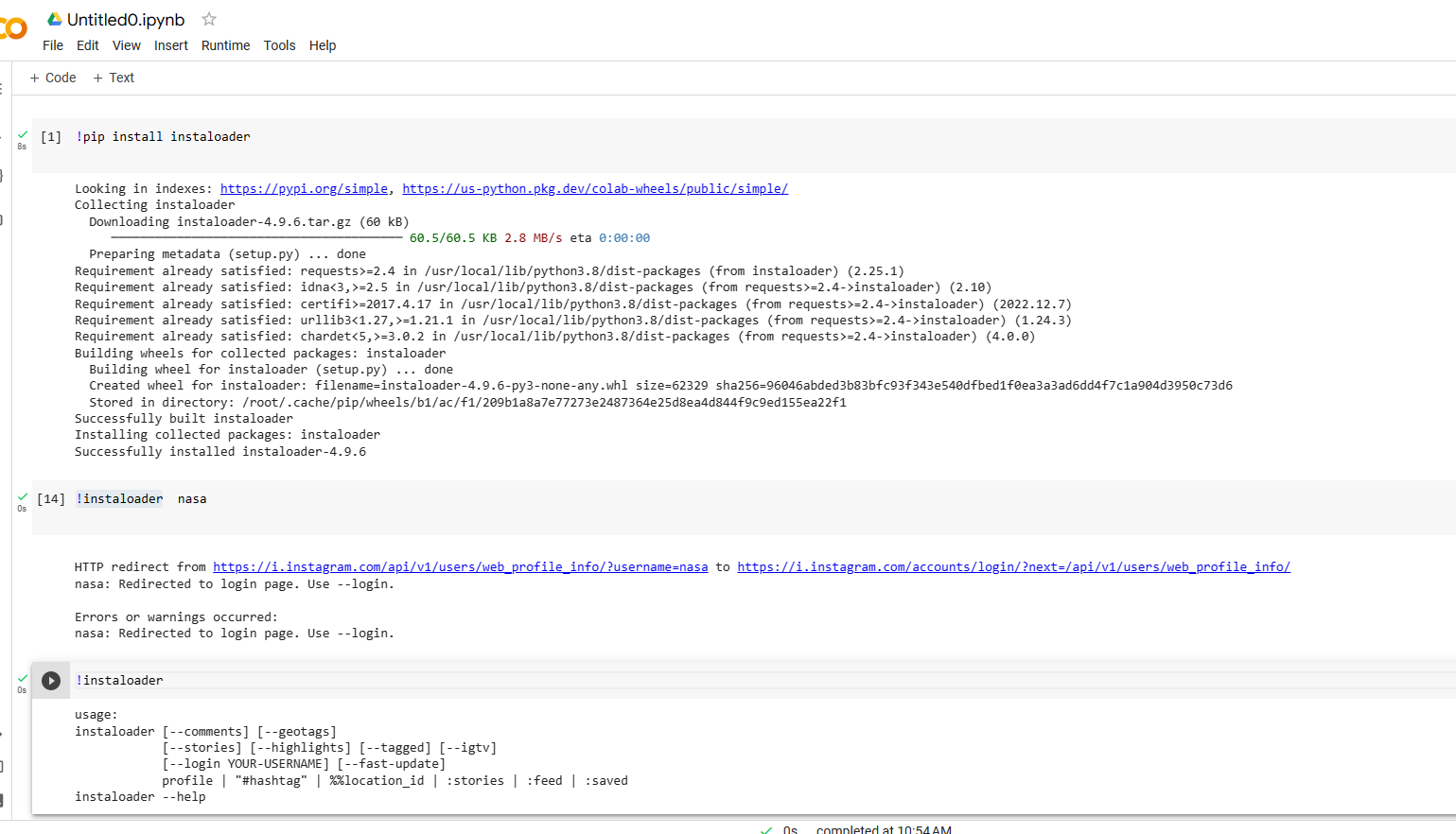
Task: Click the [14] execution counter
Action: (51, 498)
